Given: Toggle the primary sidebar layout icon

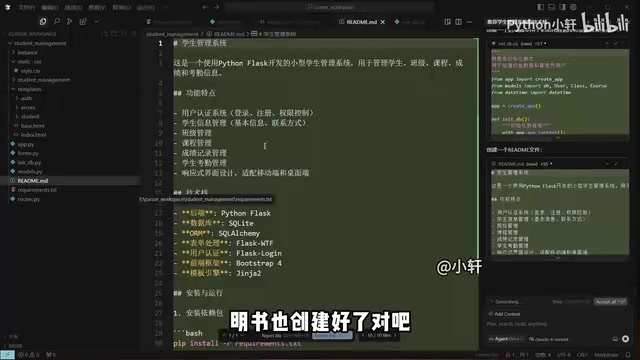Looking at the screenshot, I should coord(540,7).
